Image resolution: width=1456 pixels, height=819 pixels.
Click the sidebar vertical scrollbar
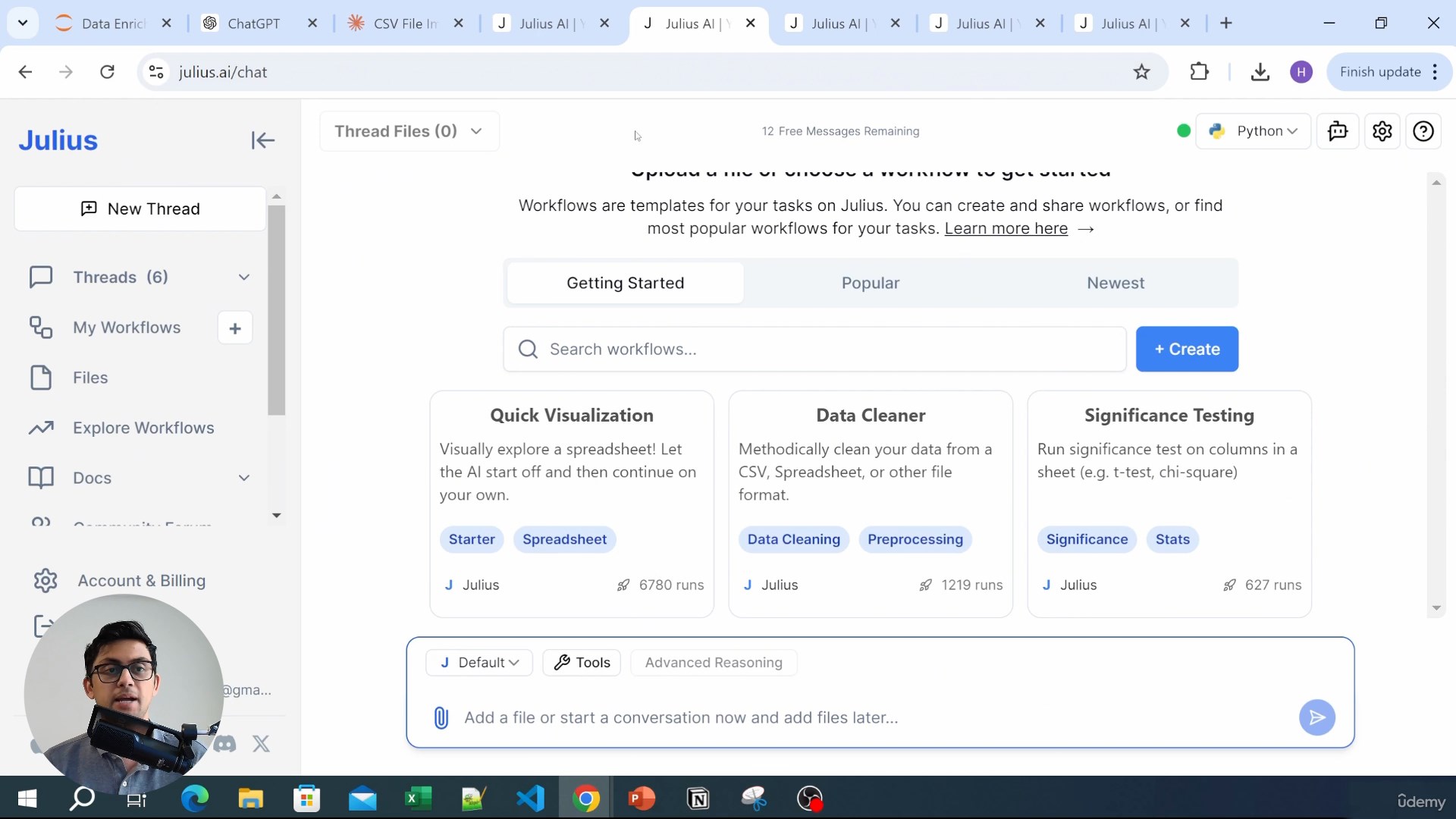277,311
